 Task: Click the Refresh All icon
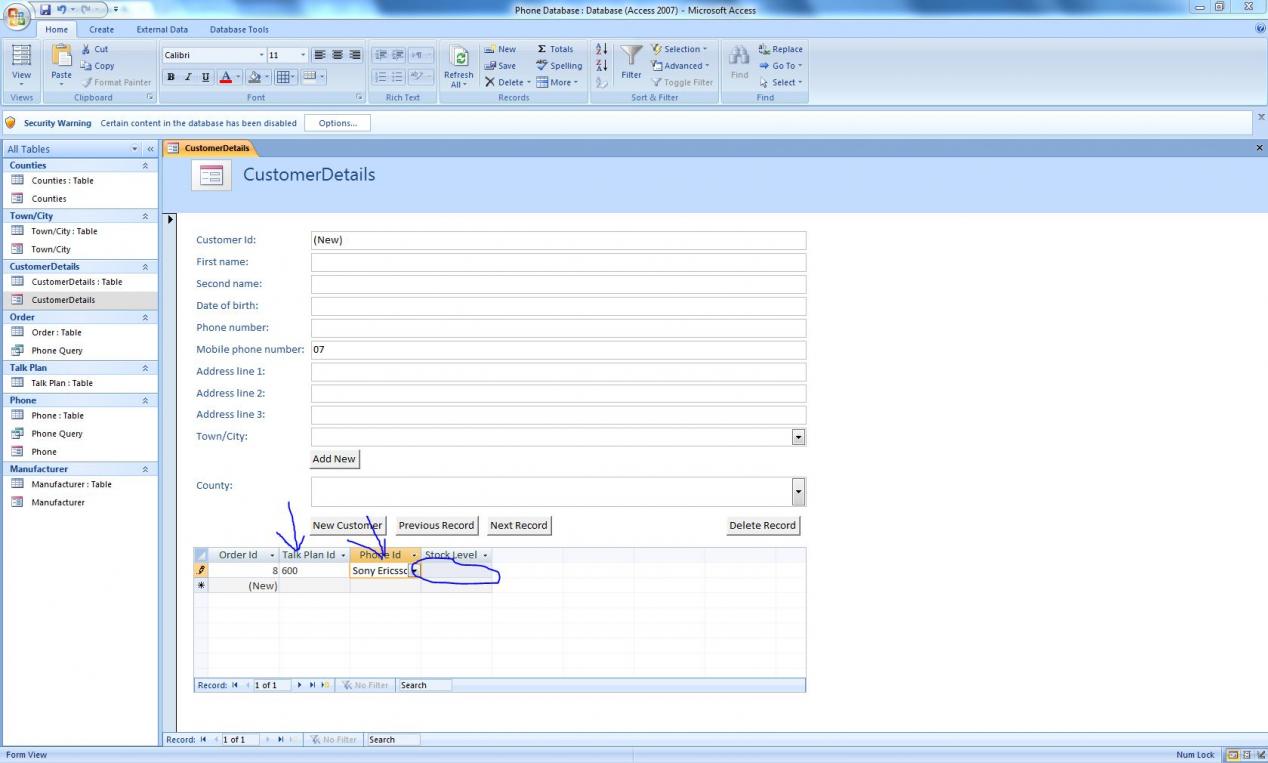pos(459,58)
